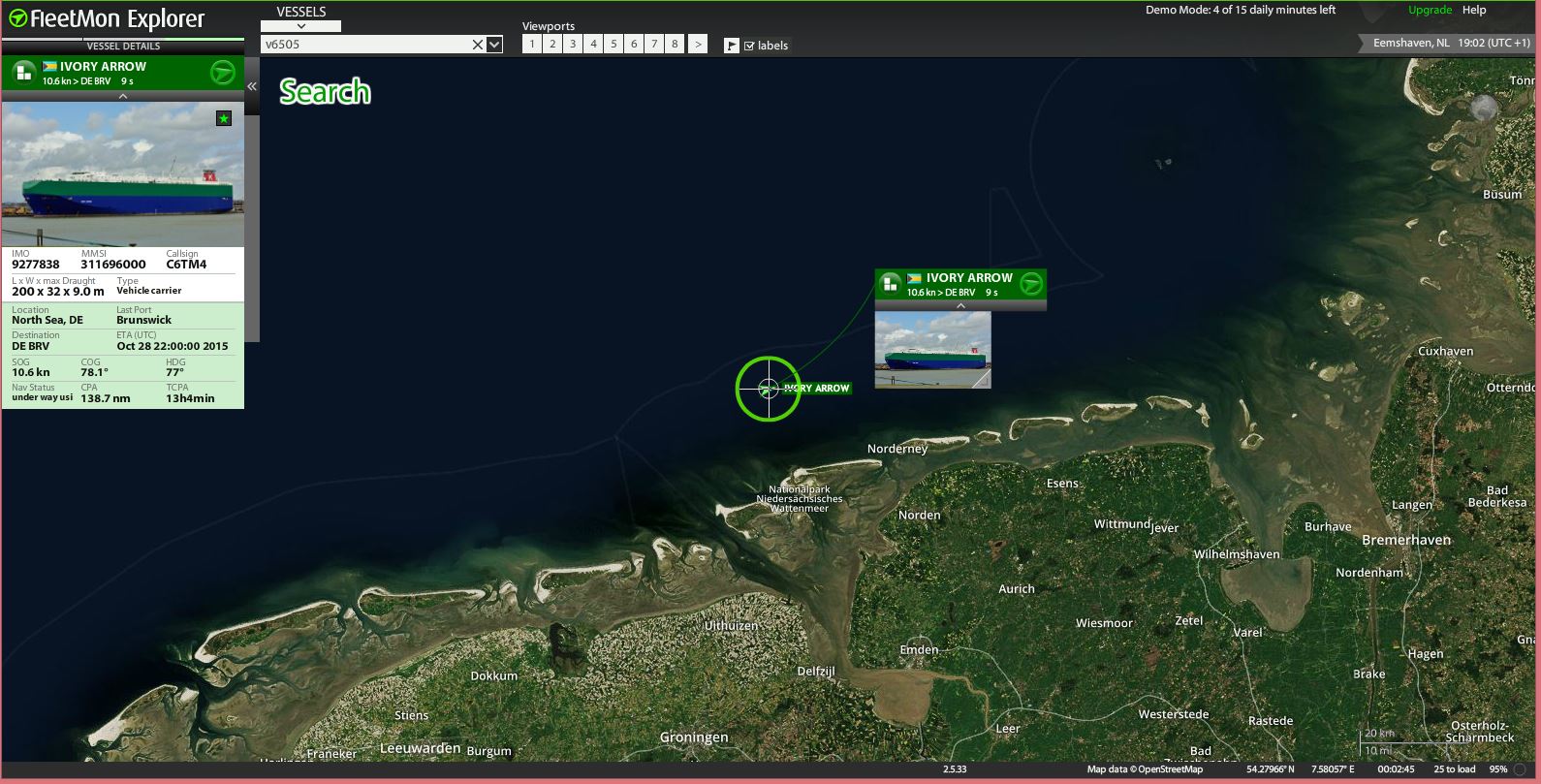Switch to viewport 8
Image resolution: width=1541 pixels, height=784 pixels.
coord(675,44)
